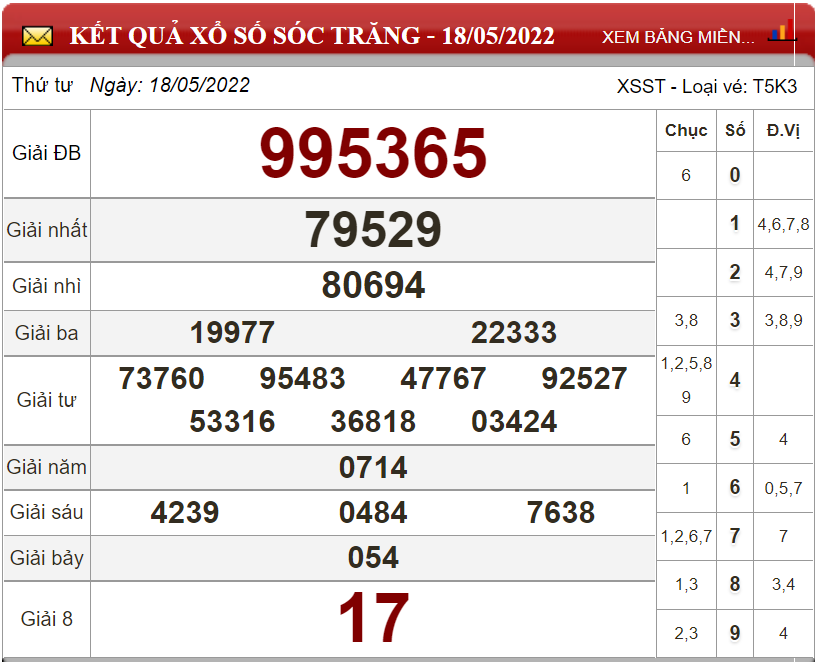Click the Thứ tư weekday label

[x=42, y=85]
